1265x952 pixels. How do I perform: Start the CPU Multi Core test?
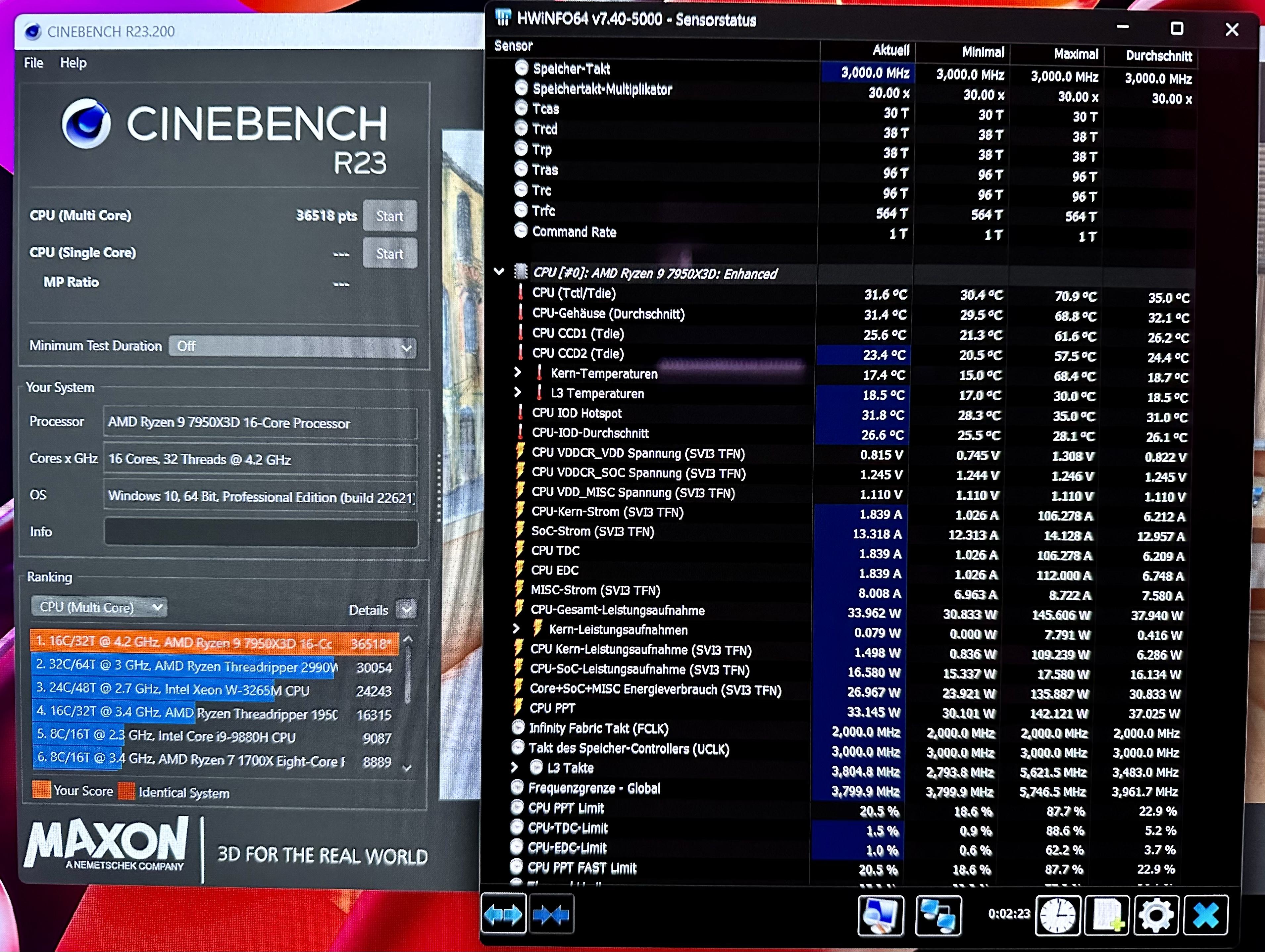[389, 216]
